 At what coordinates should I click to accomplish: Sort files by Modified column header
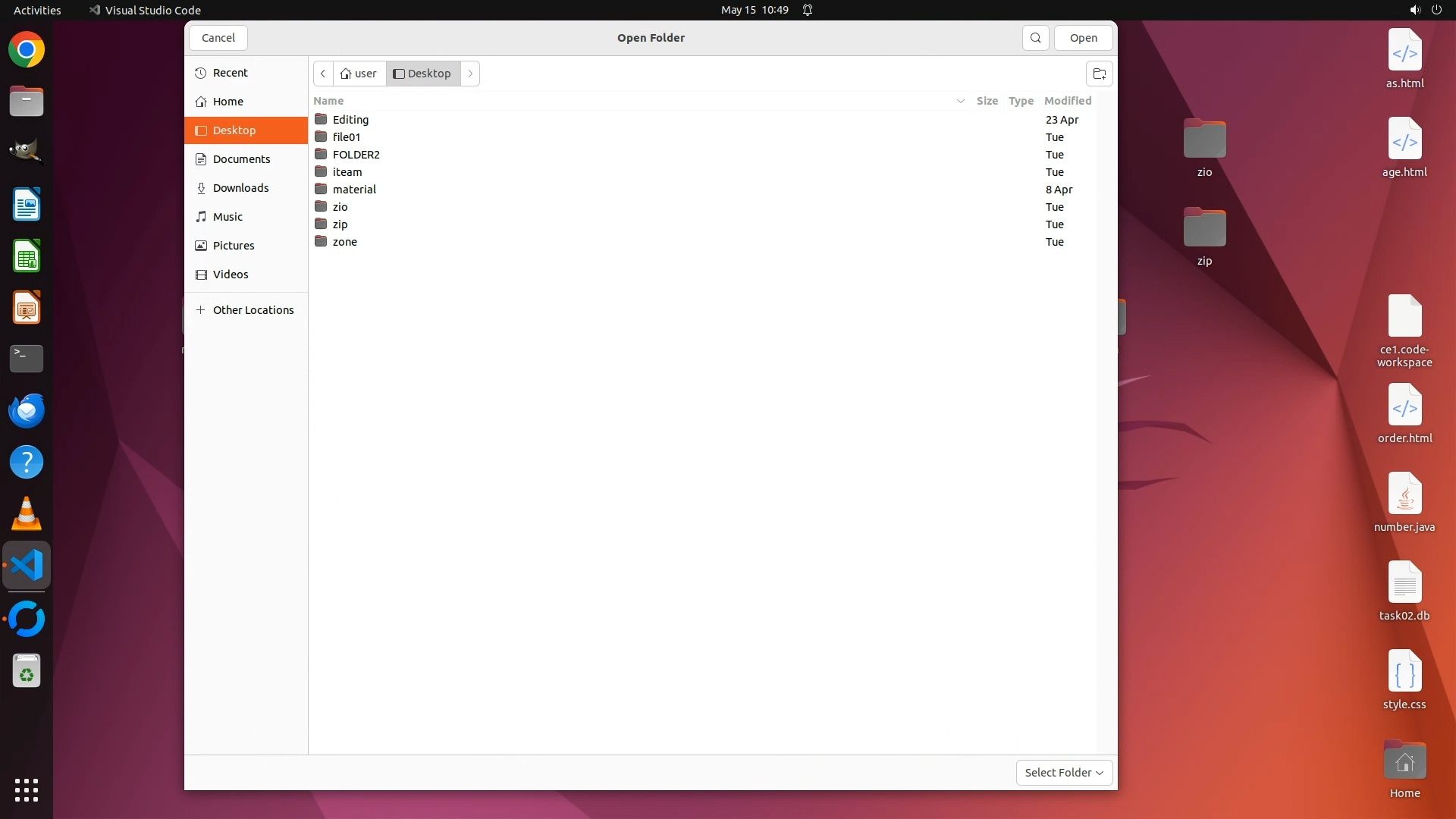click(1067, 101)
